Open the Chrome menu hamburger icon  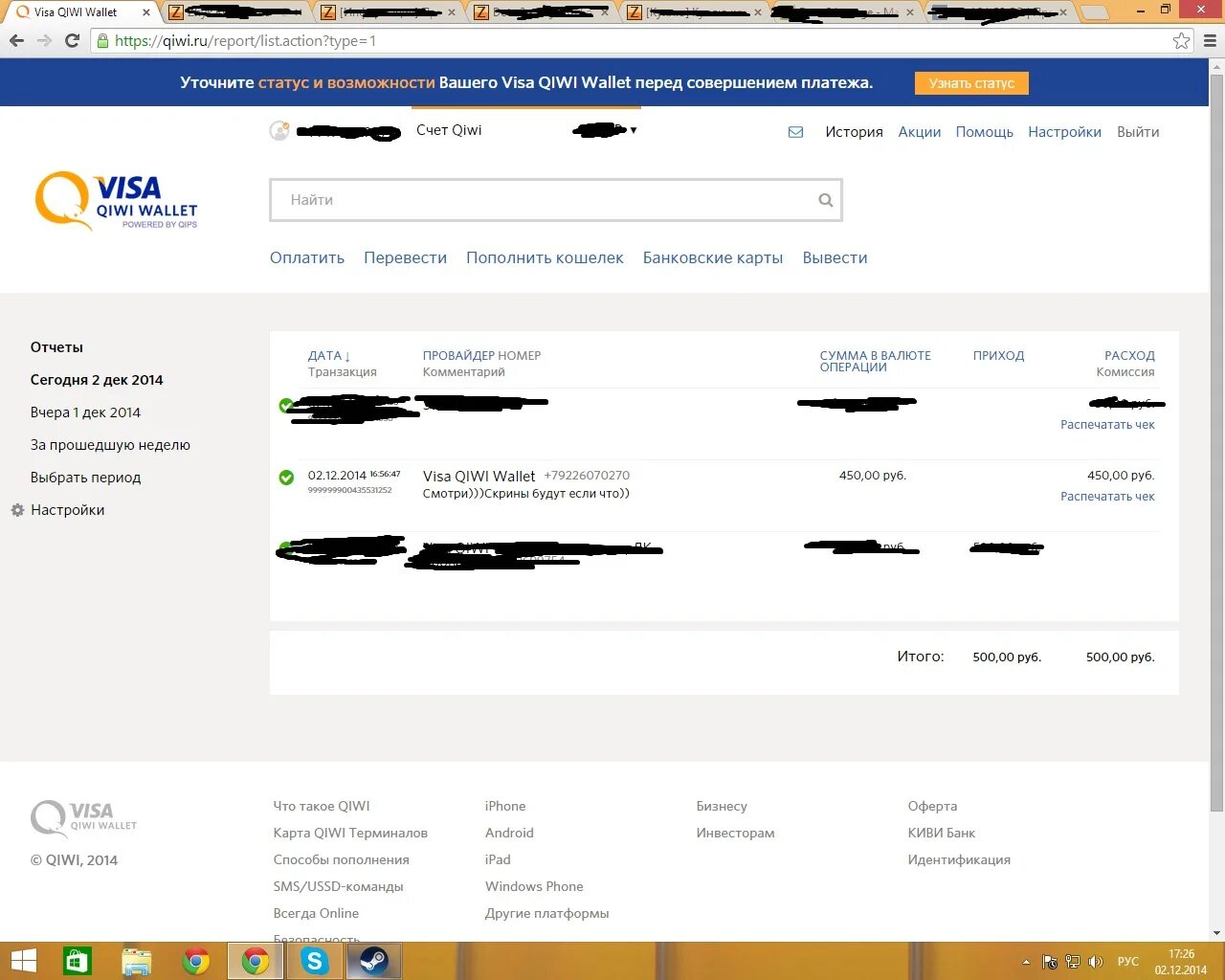(x=1210, y=41)
